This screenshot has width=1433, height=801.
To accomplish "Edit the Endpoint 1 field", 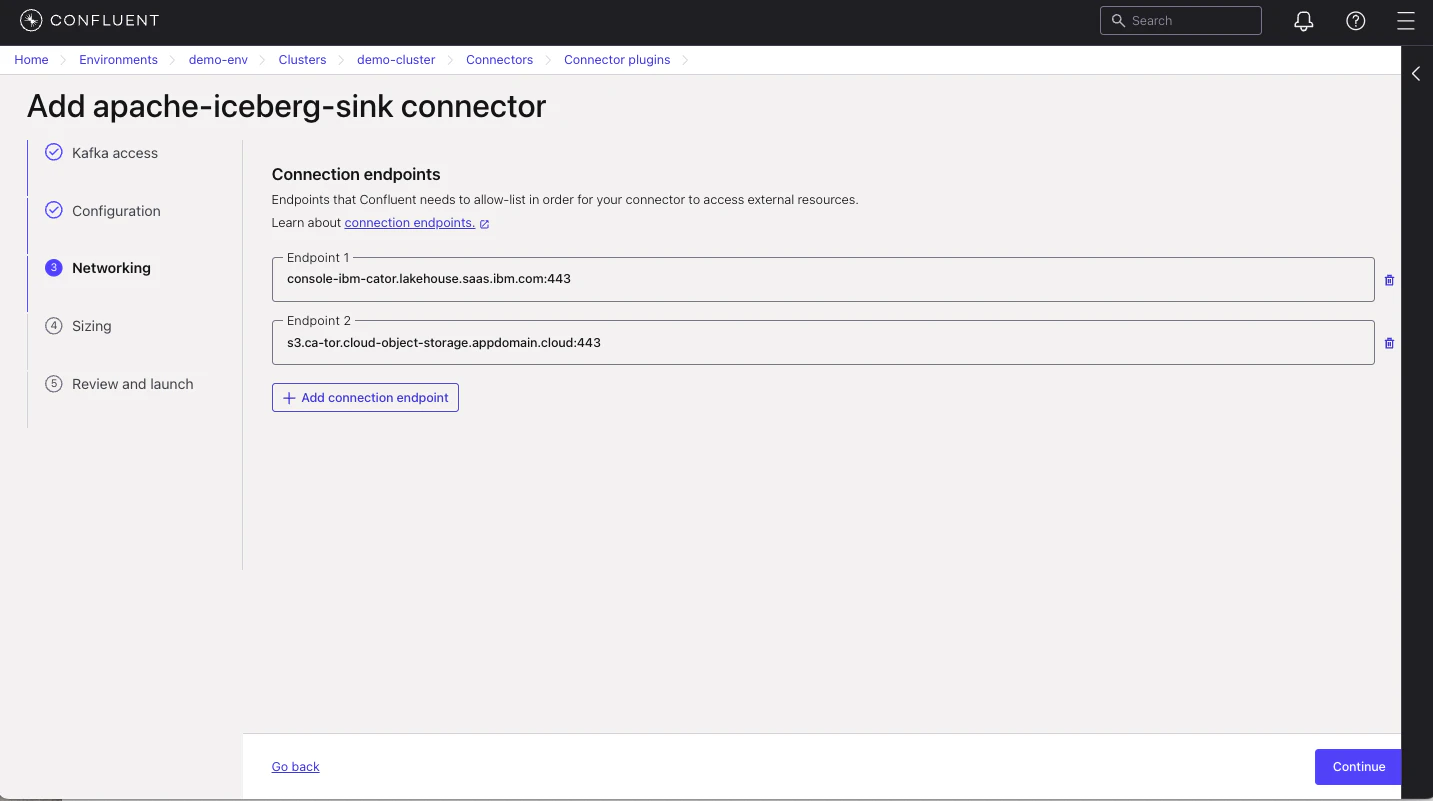I will pyautogui.click(x=823, y=279).
